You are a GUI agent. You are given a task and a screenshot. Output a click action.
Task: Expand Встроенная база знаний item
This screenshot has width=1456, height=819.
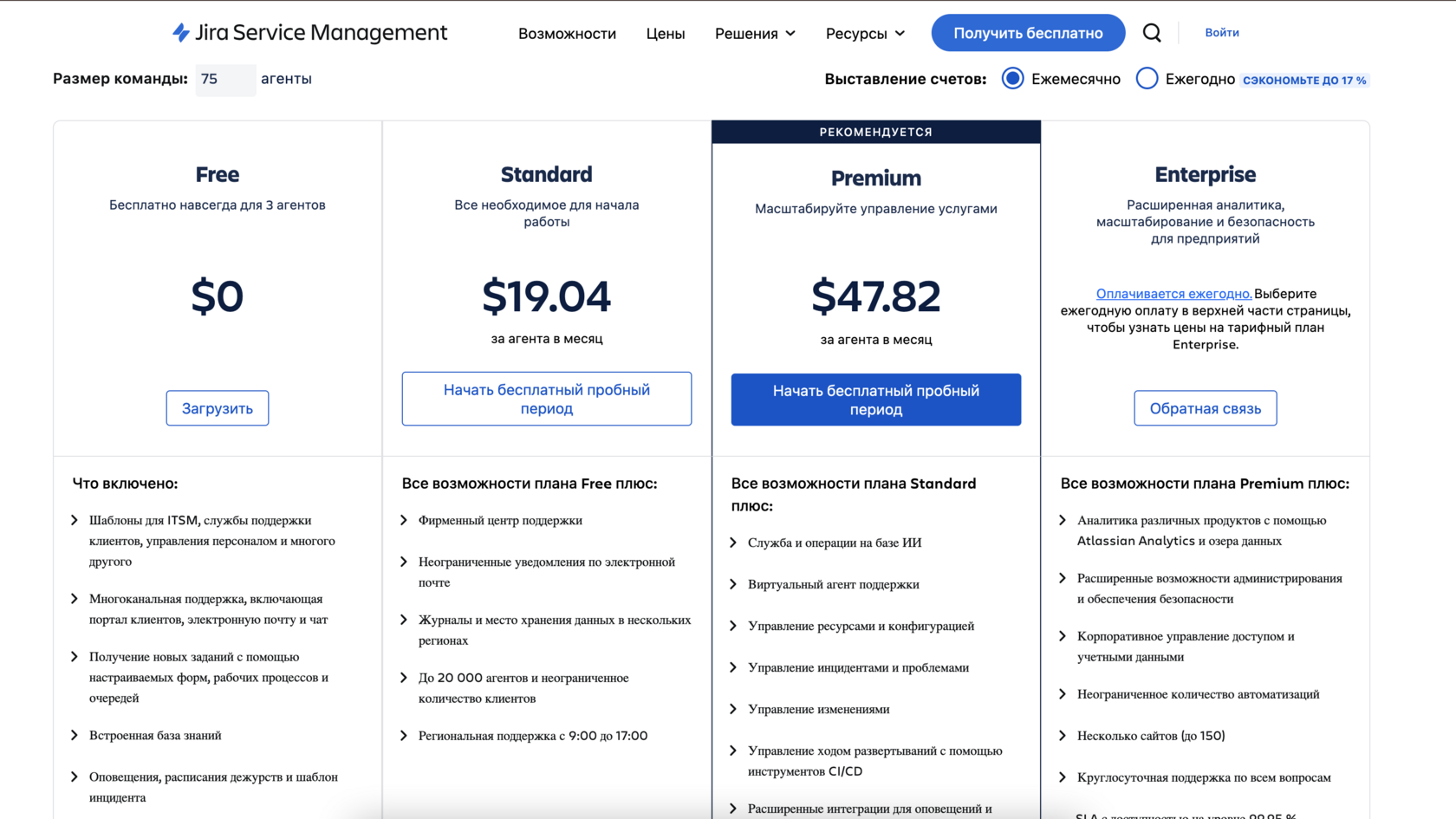pos(147,736)
